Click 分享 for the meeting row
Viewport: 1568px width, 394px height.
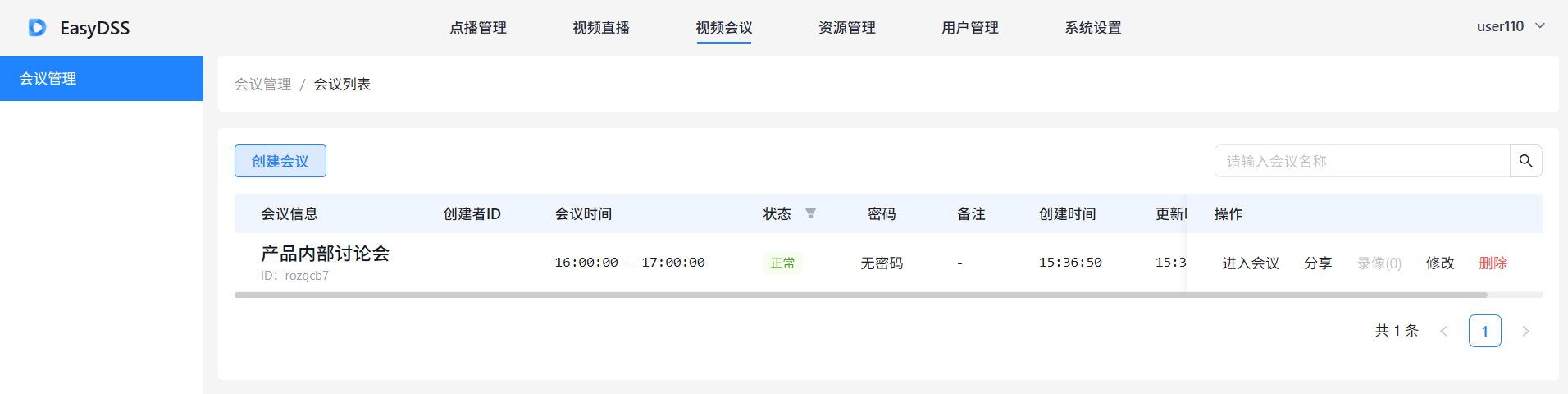1318,263
